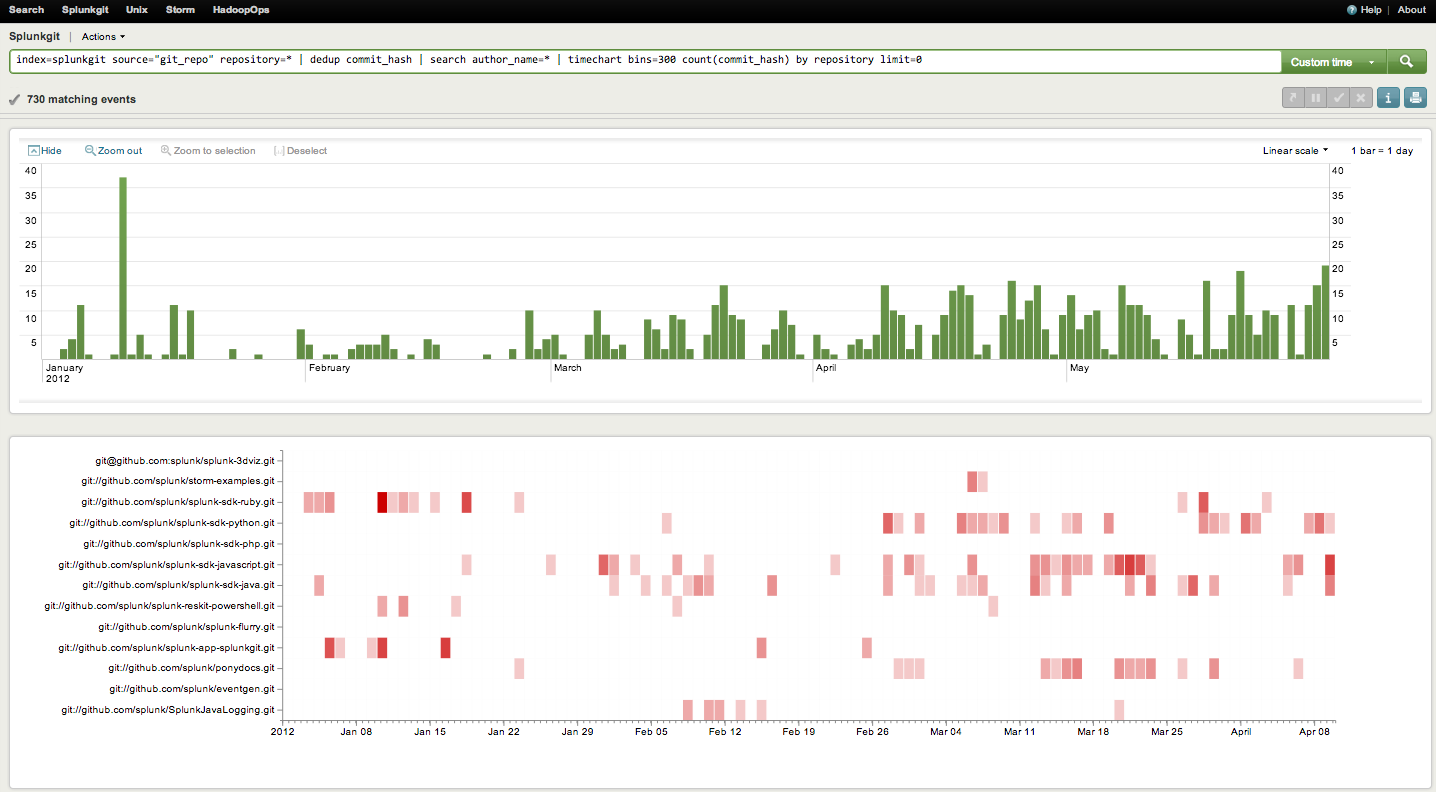This screenshot has width=1436, height=792.
Task: Change the Linear scale dropdown
Action: [1295, 151]
